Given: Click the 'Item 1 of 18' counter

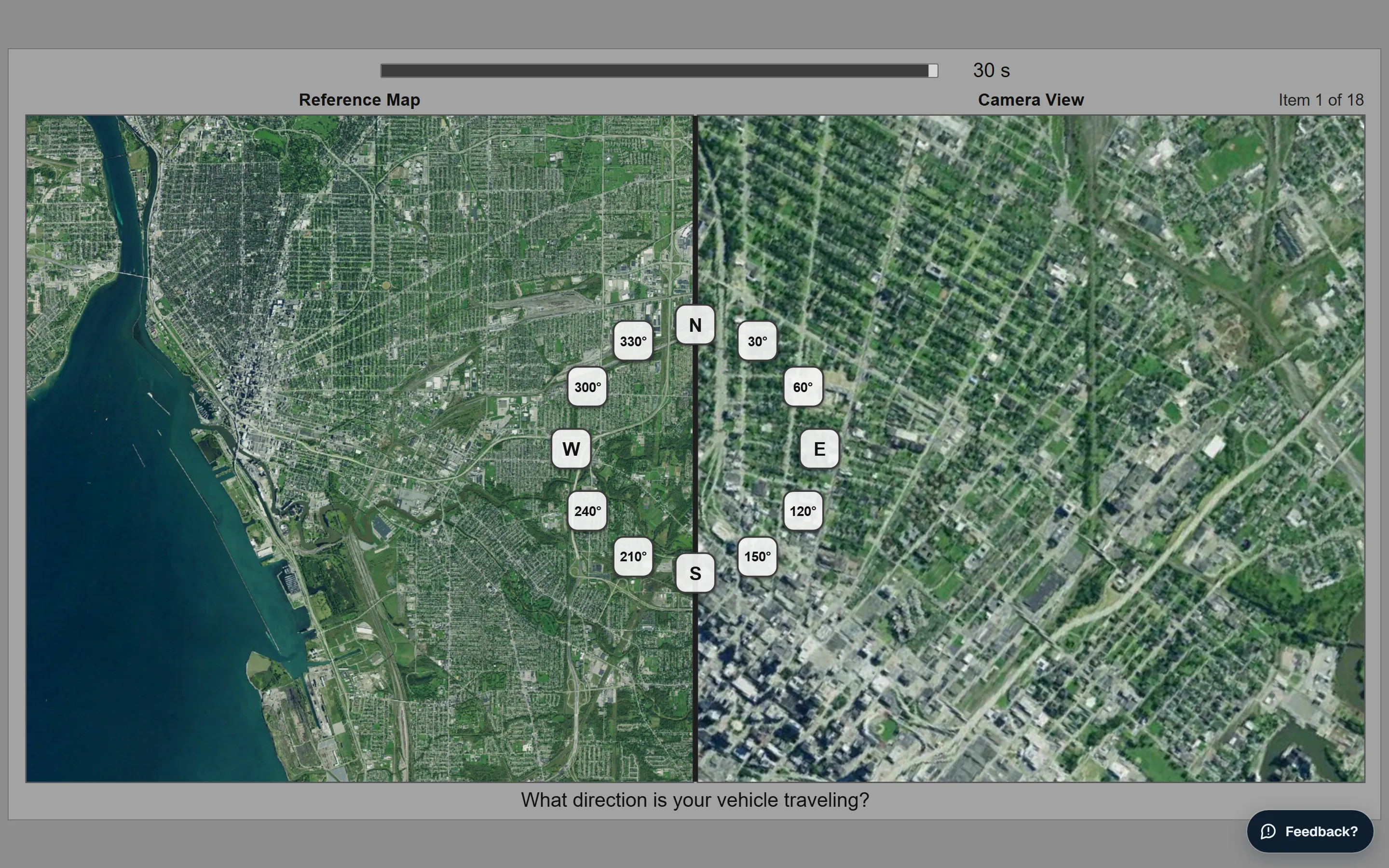Looking at the screenshot, I should (1321, 100).
